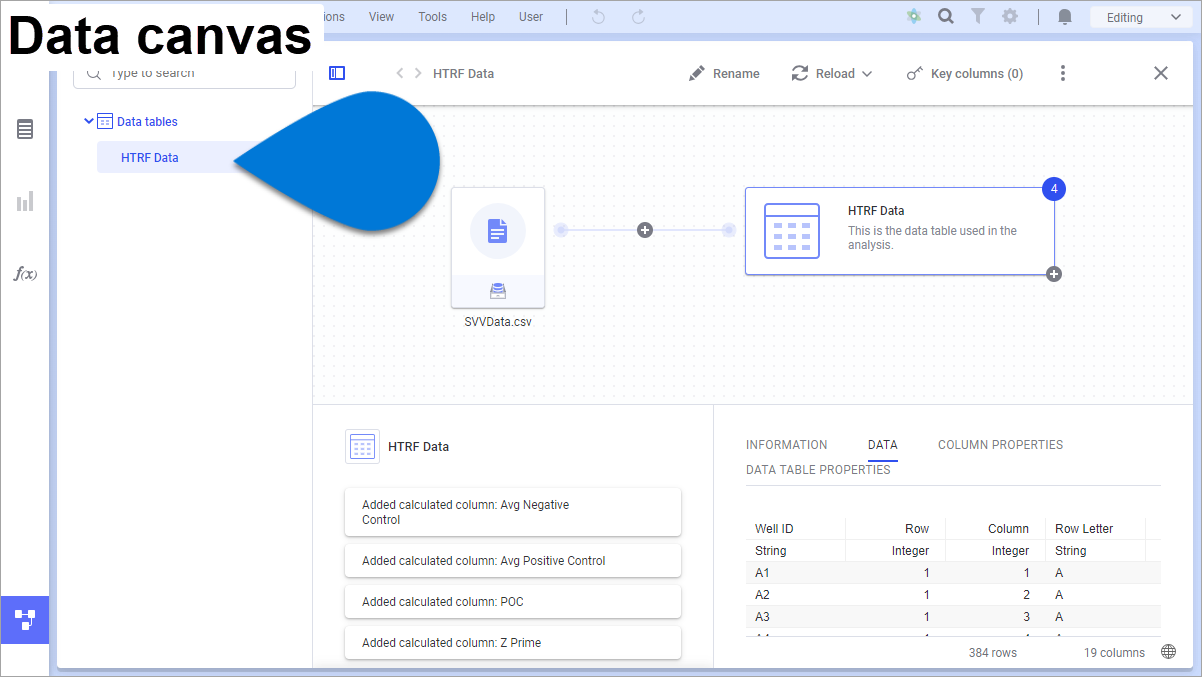Open the search icon in top toolbar

(945, 16)
